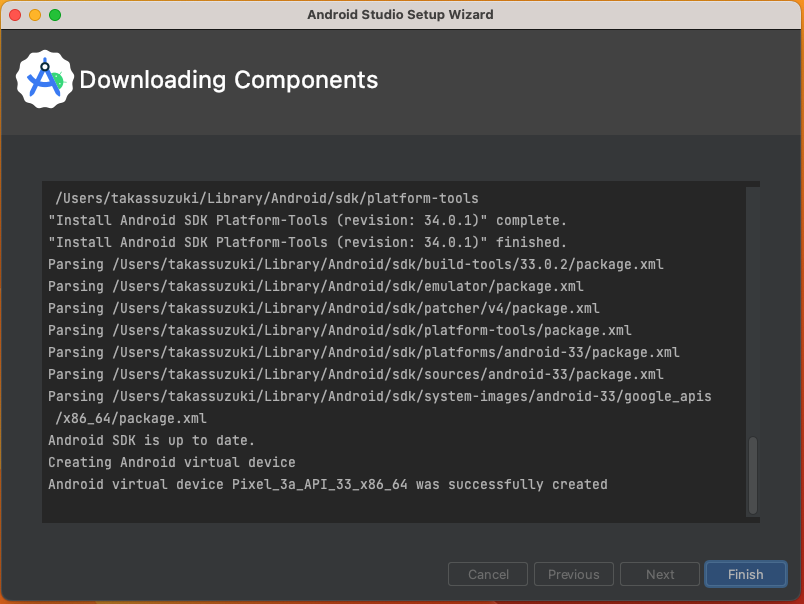Click the 'Downloading Components' heading
Screen dimensions: 804x604
point(229,80)
